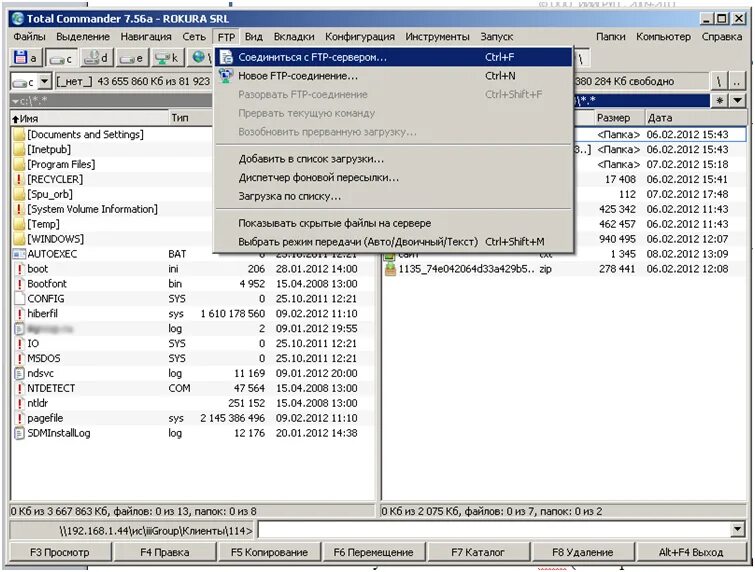Viewport: 755px width, 572px height.
Task: Open Вид menu
Action: click(254, 37)
